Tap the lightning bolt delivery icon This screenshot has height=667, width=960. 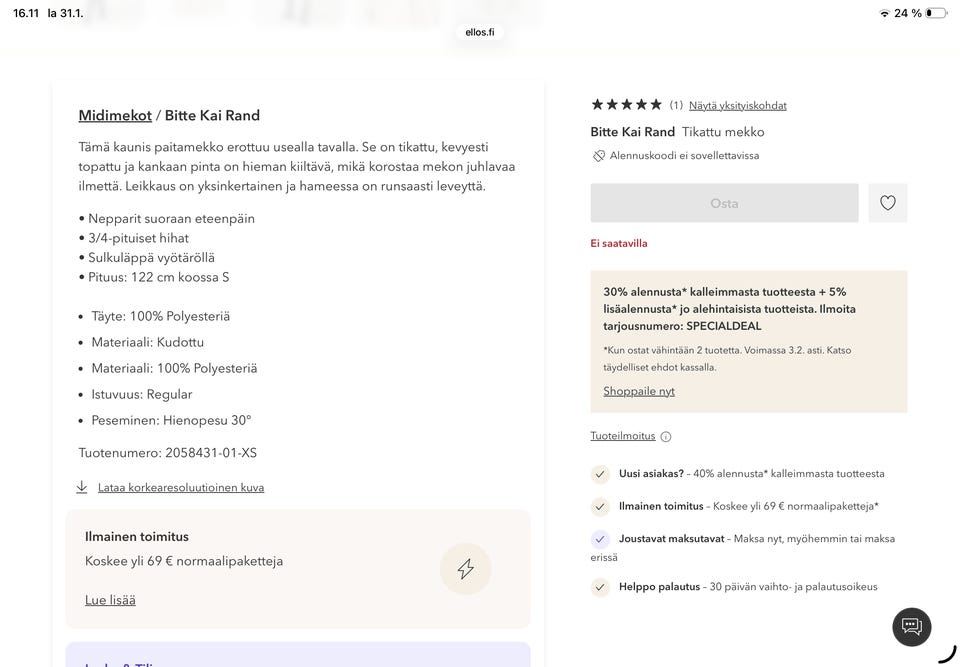(465, 569)
